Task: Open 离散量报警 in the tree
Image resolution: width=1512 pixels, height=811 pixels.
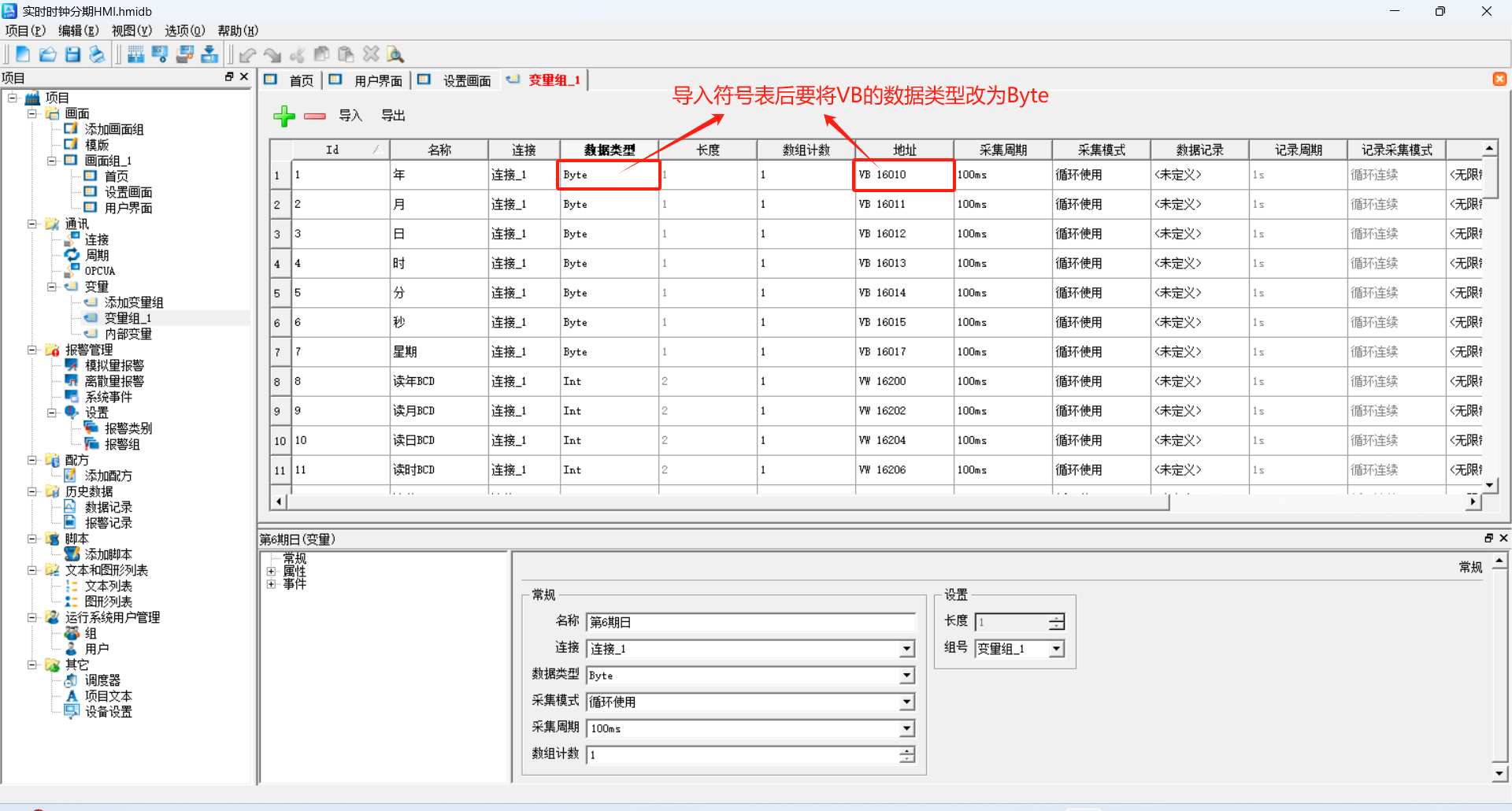Action: click(114, 381)
